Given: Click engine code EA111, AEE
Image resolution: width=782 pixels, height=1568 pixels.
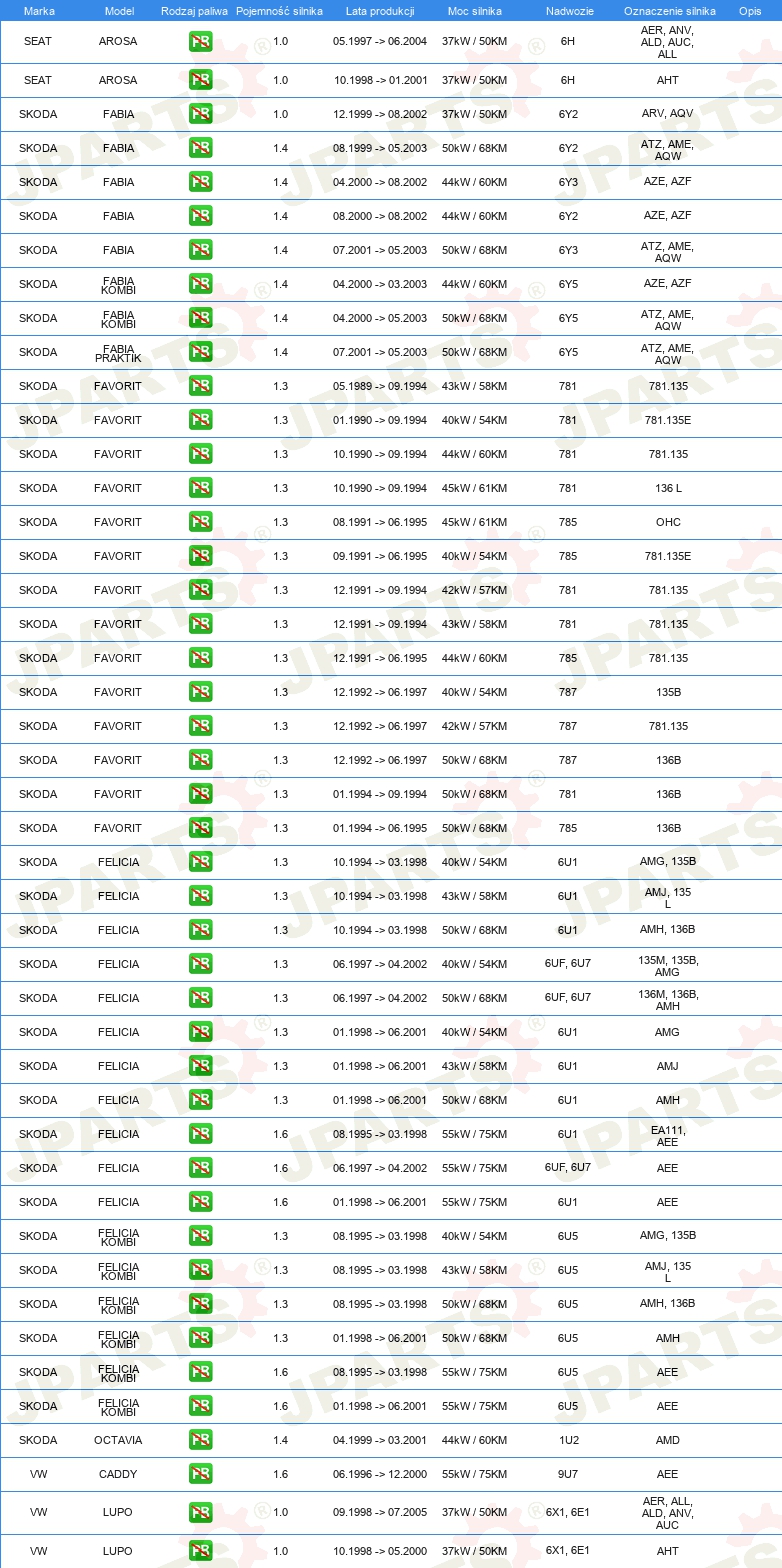Looking at the screenshot, I should coord(668,1135).
